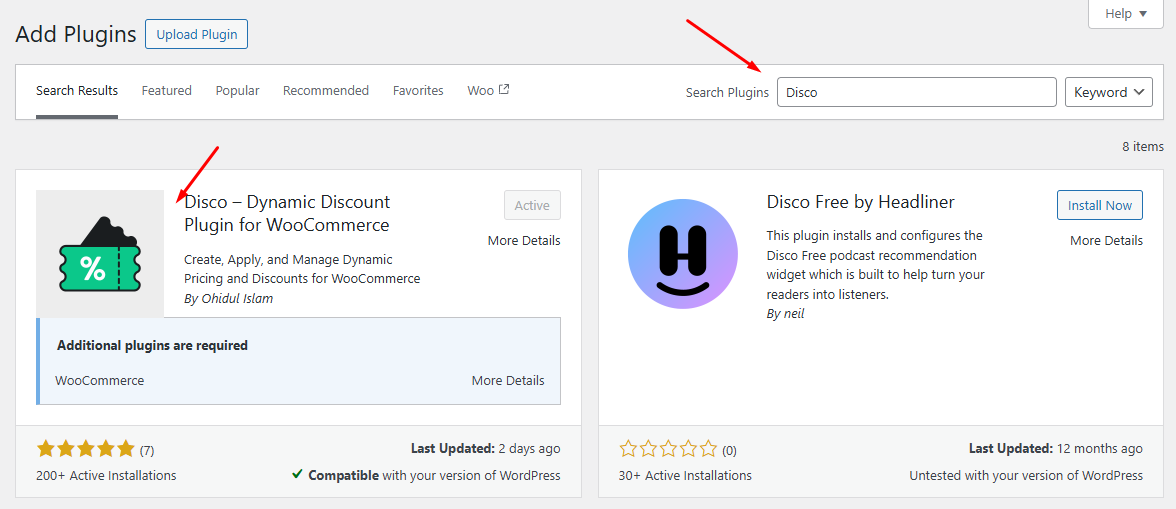The height and width of the screenshot is (509, 1176).
Task: Click the '(0)' rating count
Action: [729, 451]
